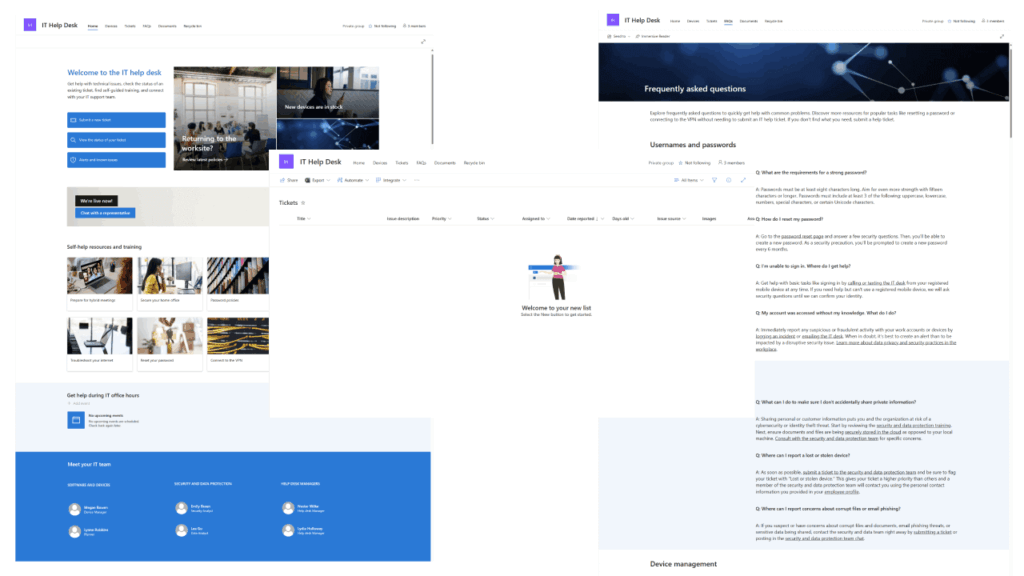Expand Tickets list to full screen
This screenshot has height=576, width=1024.
[743, 180]
